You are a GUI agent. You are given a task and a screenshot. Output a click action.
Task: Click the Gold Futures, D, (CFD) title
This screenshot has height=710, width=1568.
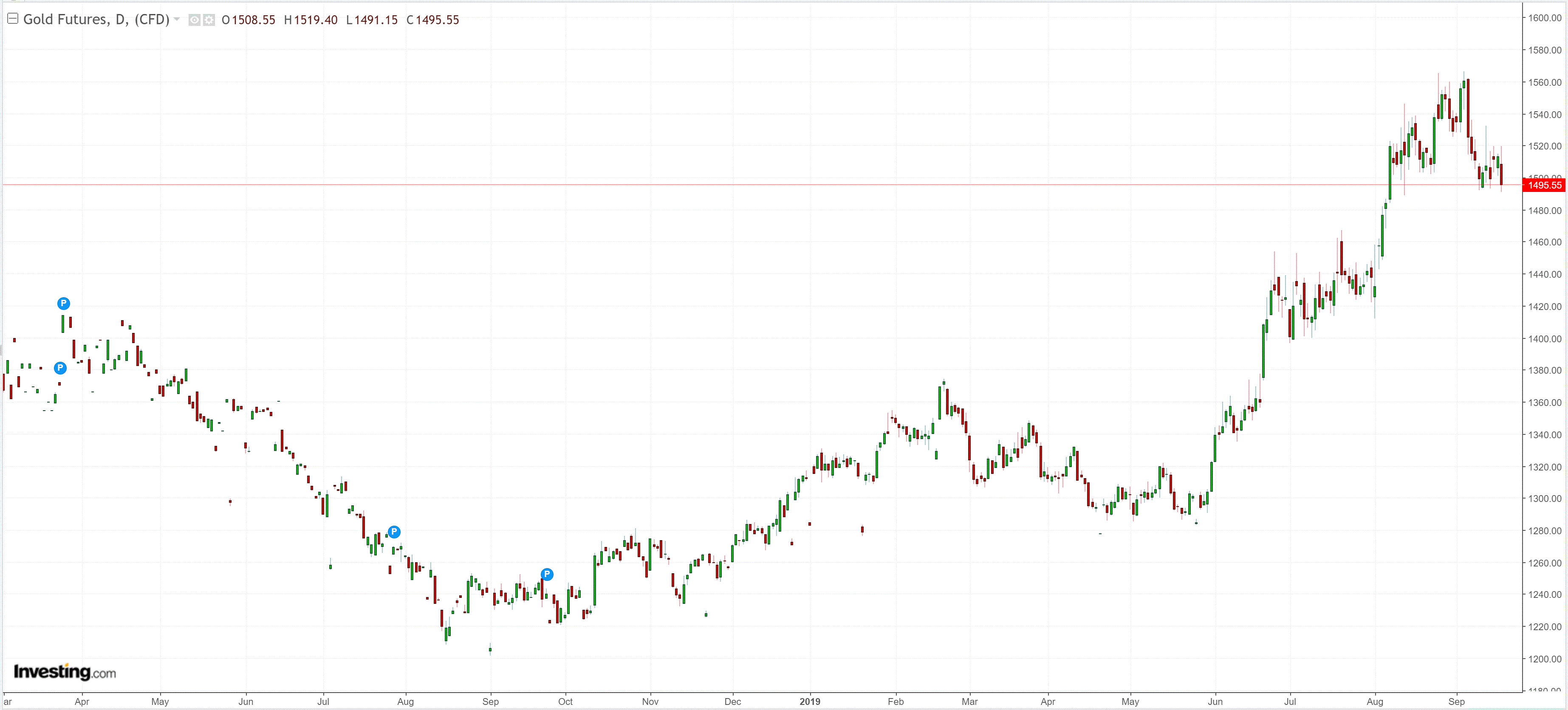[x=96, y=20]
